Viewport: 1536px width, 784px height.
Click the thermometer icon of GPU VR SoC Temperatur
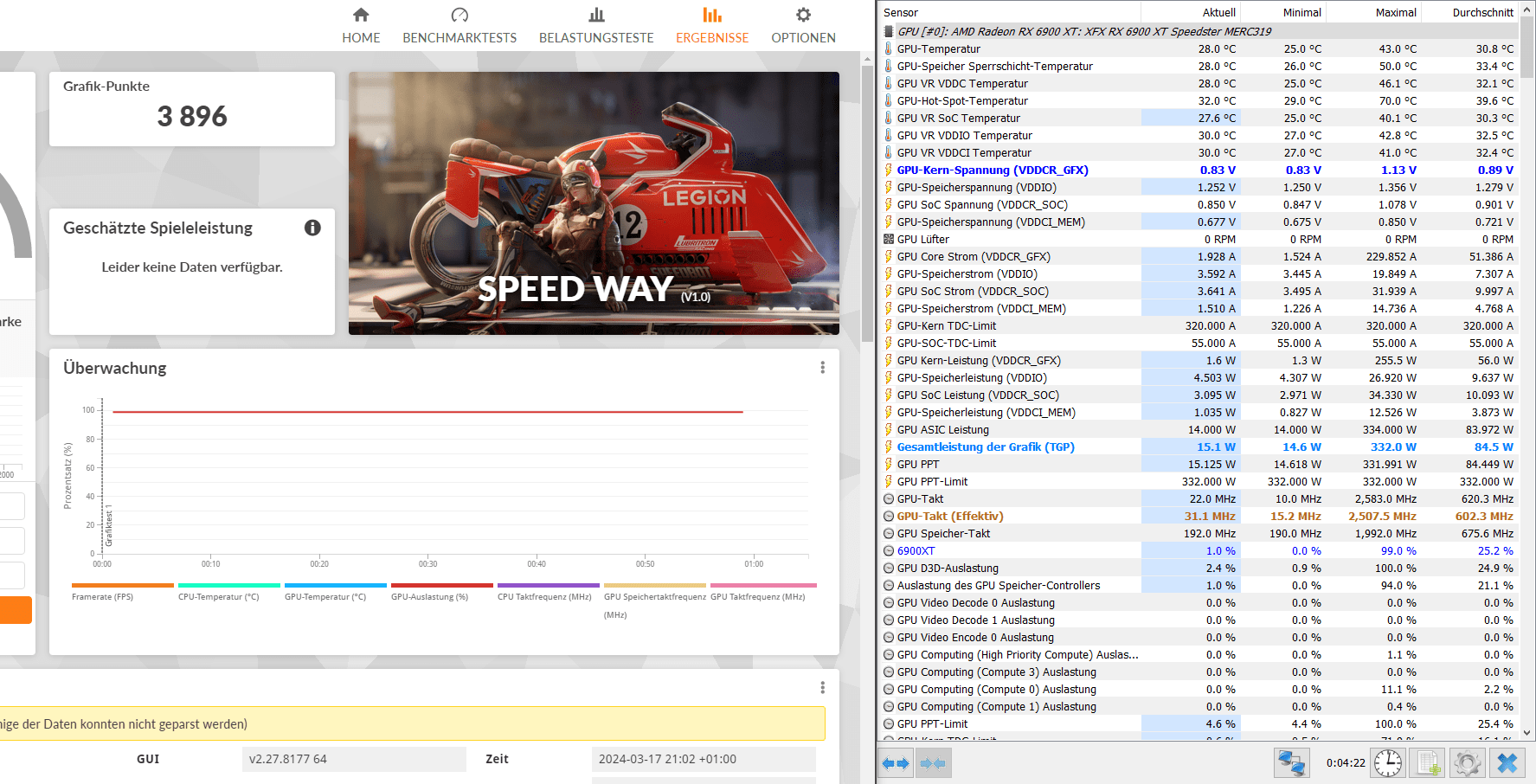[x=888, y=118]
